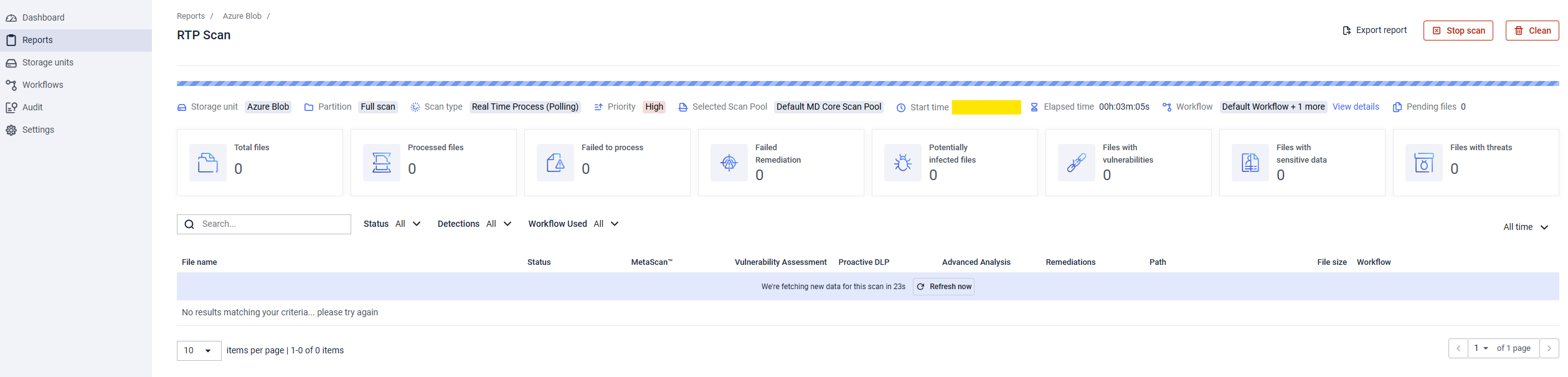Open the Status filter dropdown
The image size is (1568, 377).
[x=392, y=224]
